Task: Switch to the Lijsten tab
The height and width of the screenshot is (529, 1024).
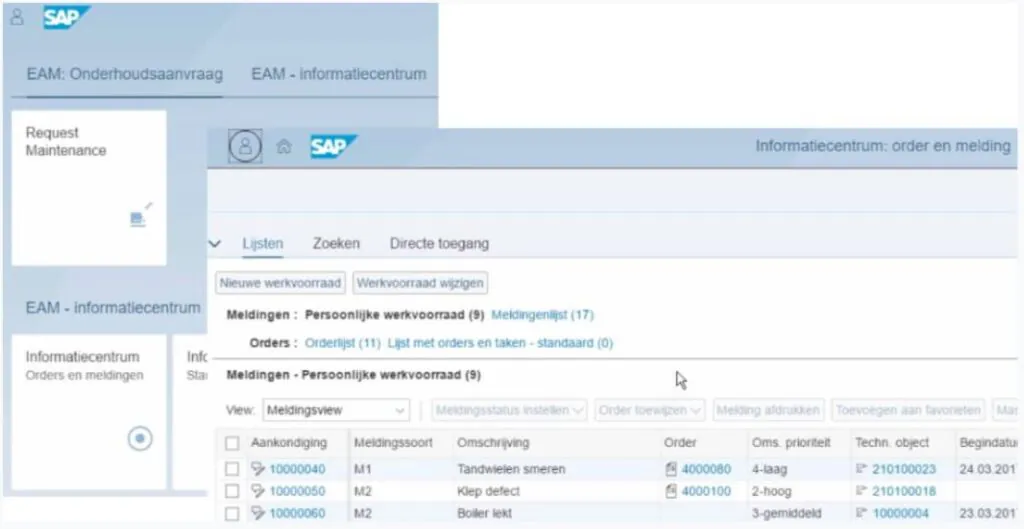Action: (263, 244)
